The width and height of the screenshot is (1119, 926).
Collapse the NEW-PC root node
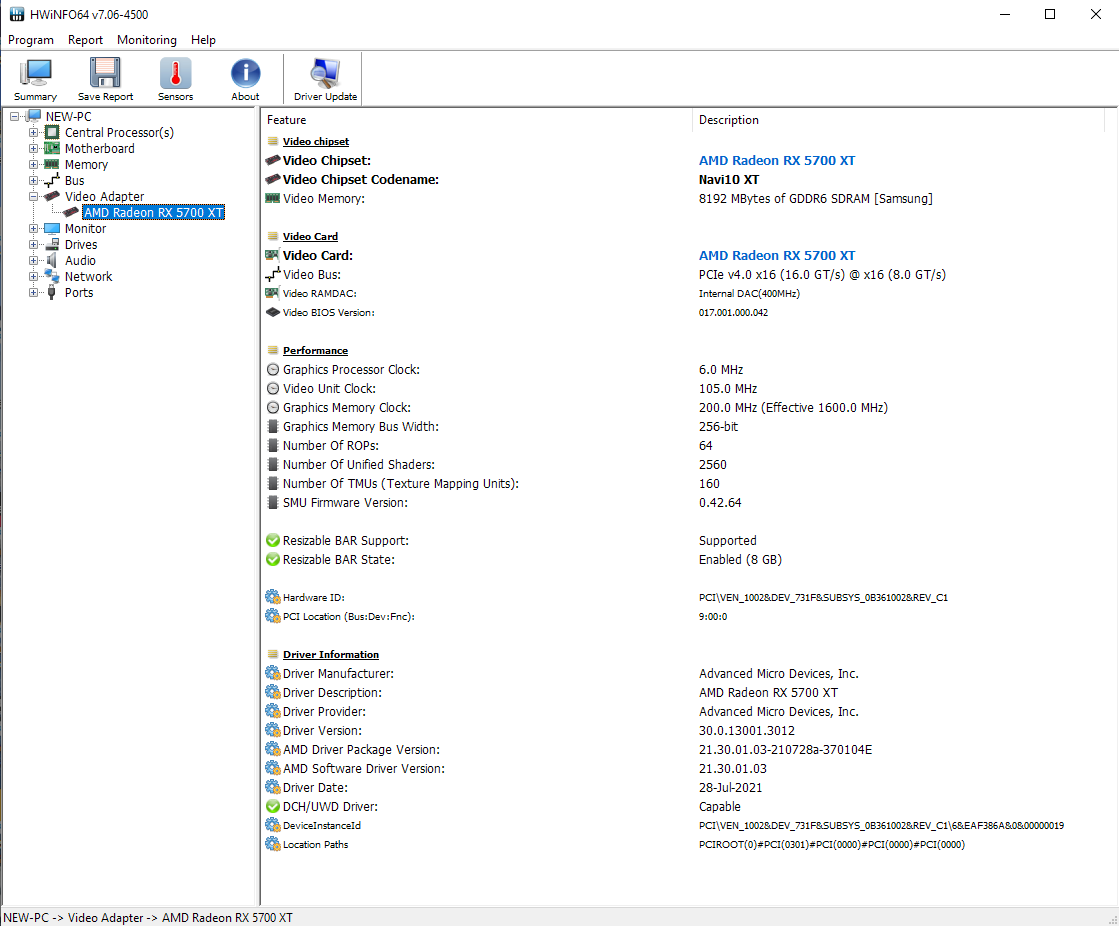click(14, 116)
